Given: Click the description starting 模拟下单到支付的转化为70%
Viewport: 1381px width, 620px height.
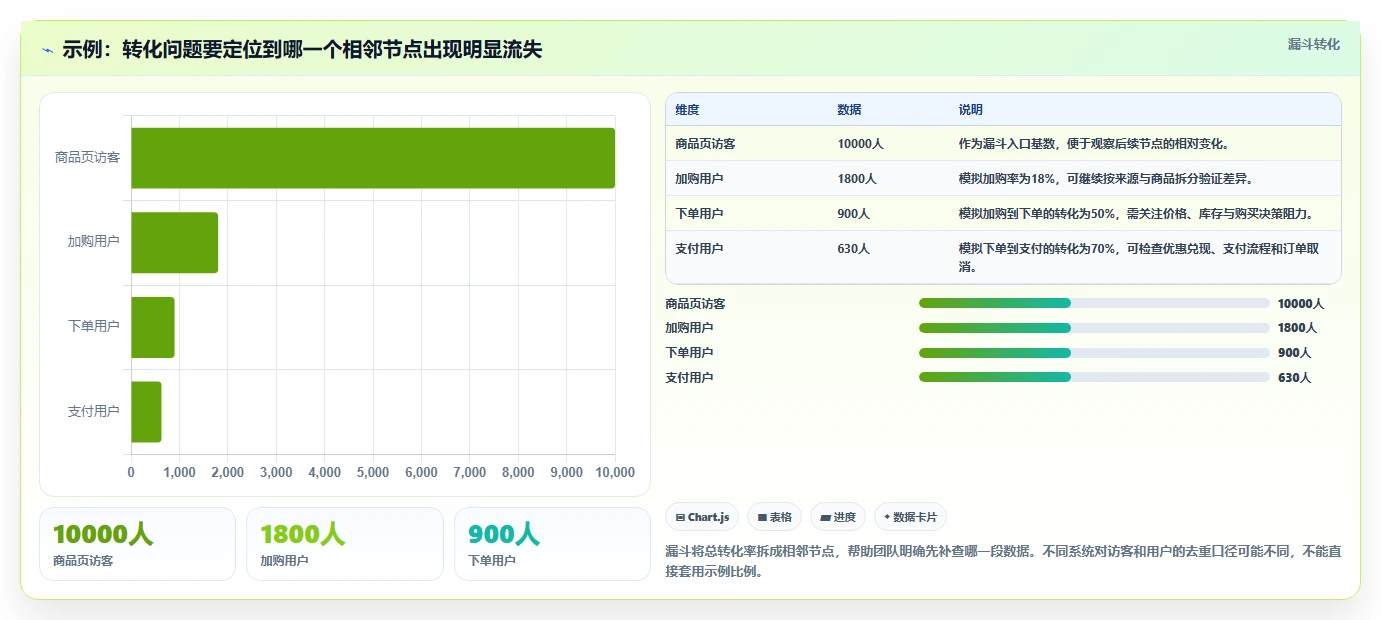Looking at the screenshot, I should (x=1138, y=258).
